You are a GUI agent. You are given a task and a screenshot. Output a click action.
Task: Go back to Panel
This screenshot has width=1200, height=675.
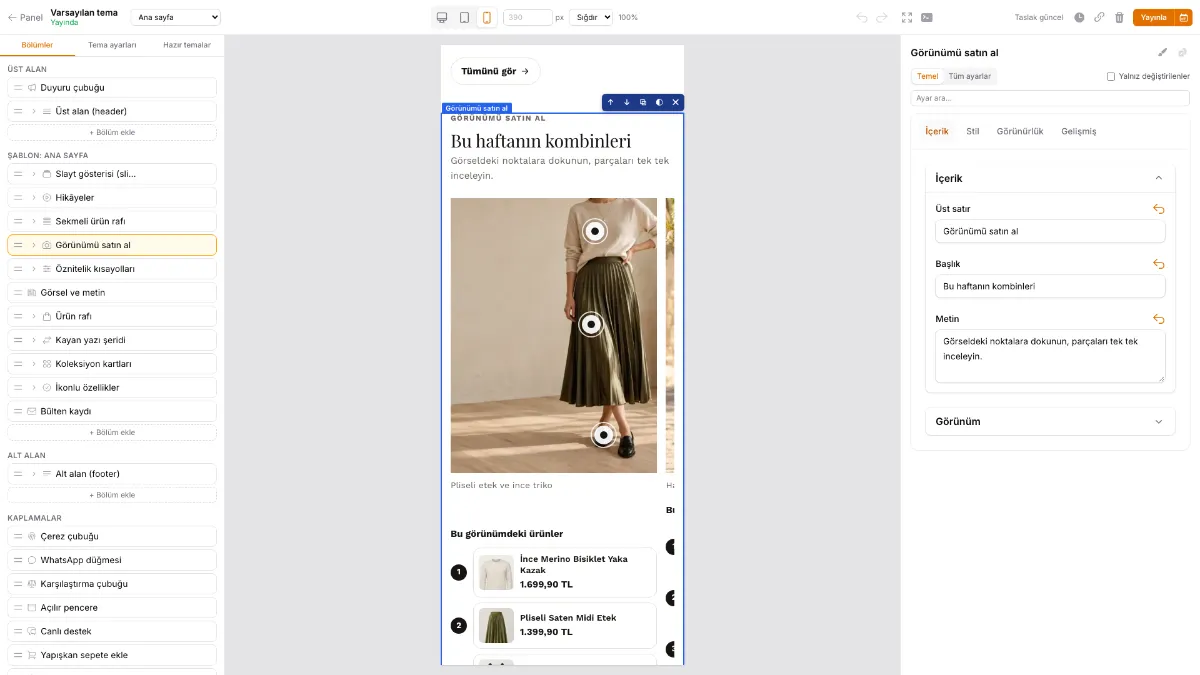(x=25, y=17)
